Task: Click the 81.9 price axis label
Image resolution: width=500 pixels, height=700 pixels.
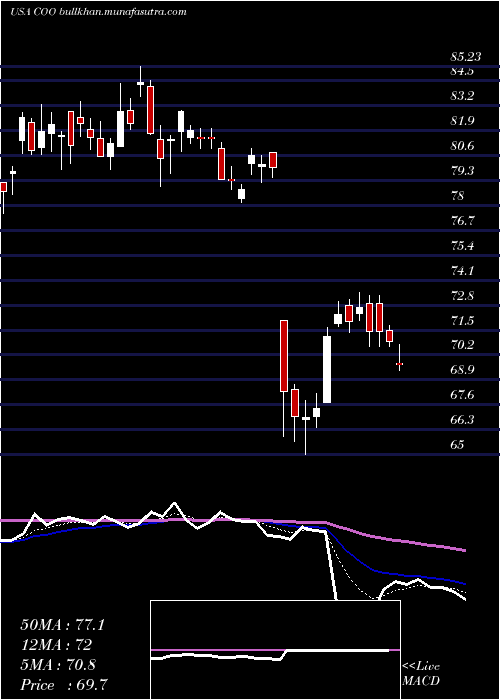Action: [x=462, y=121]
